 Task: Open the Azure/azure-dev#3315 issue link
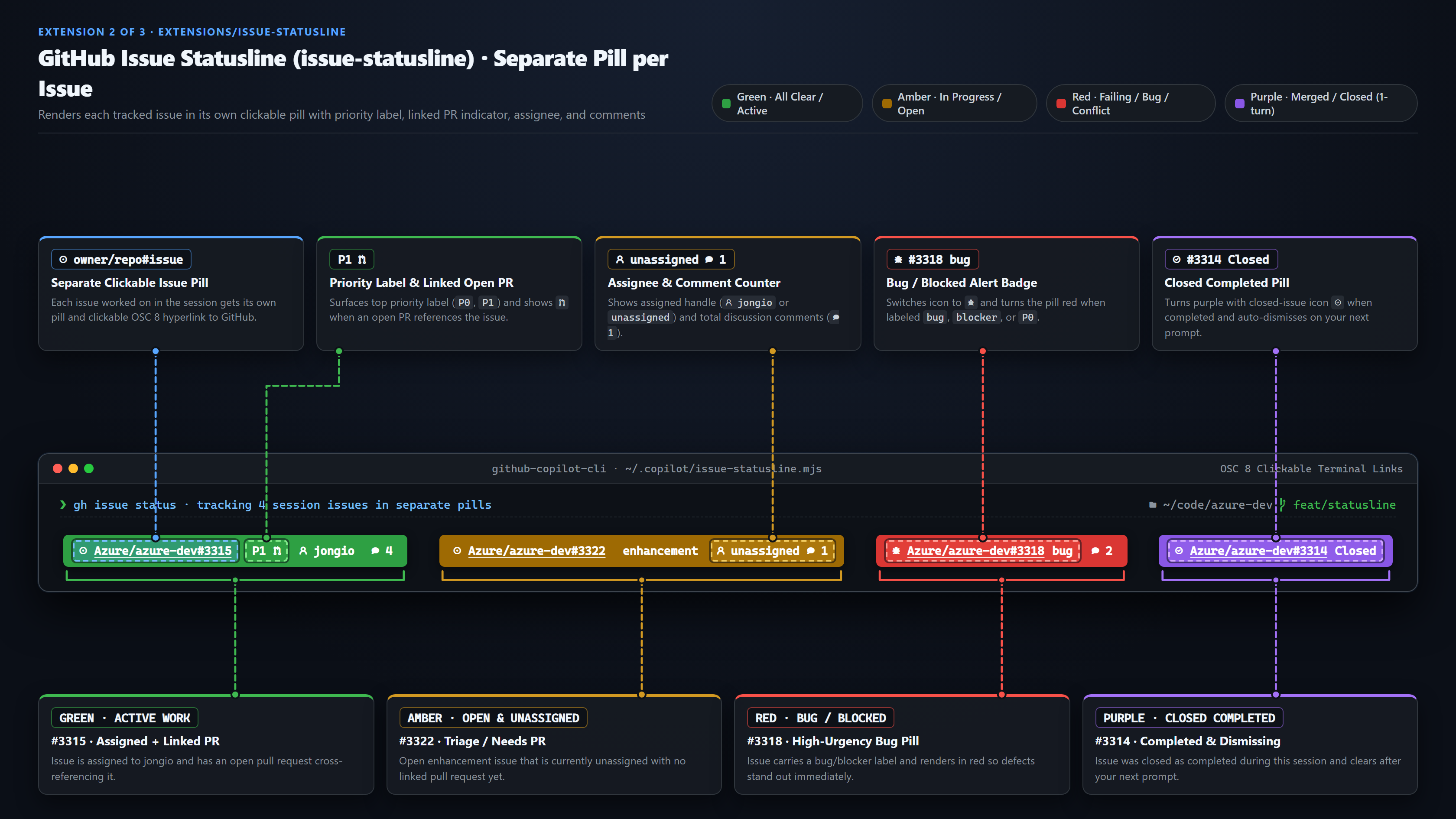[x=163, y=550]
